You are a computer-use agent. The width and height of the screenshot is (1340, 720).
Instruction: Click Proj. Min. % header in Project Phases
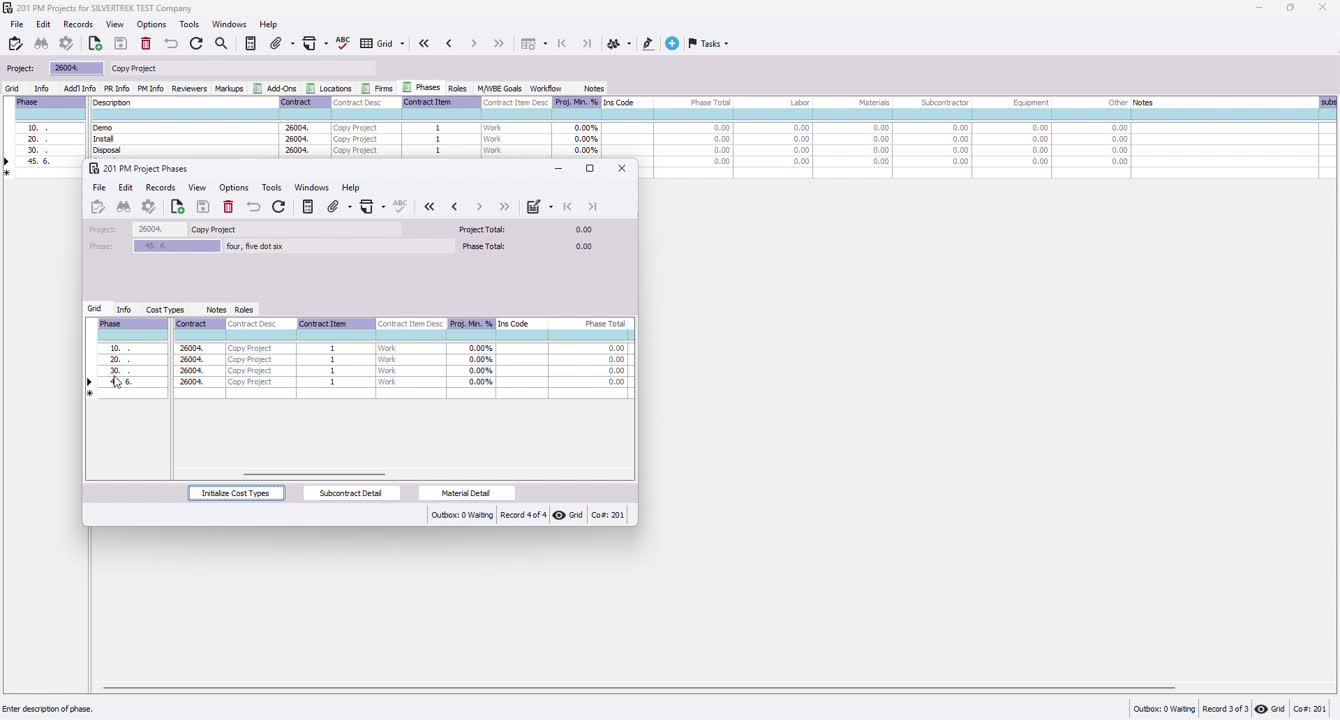pos(471,325)
